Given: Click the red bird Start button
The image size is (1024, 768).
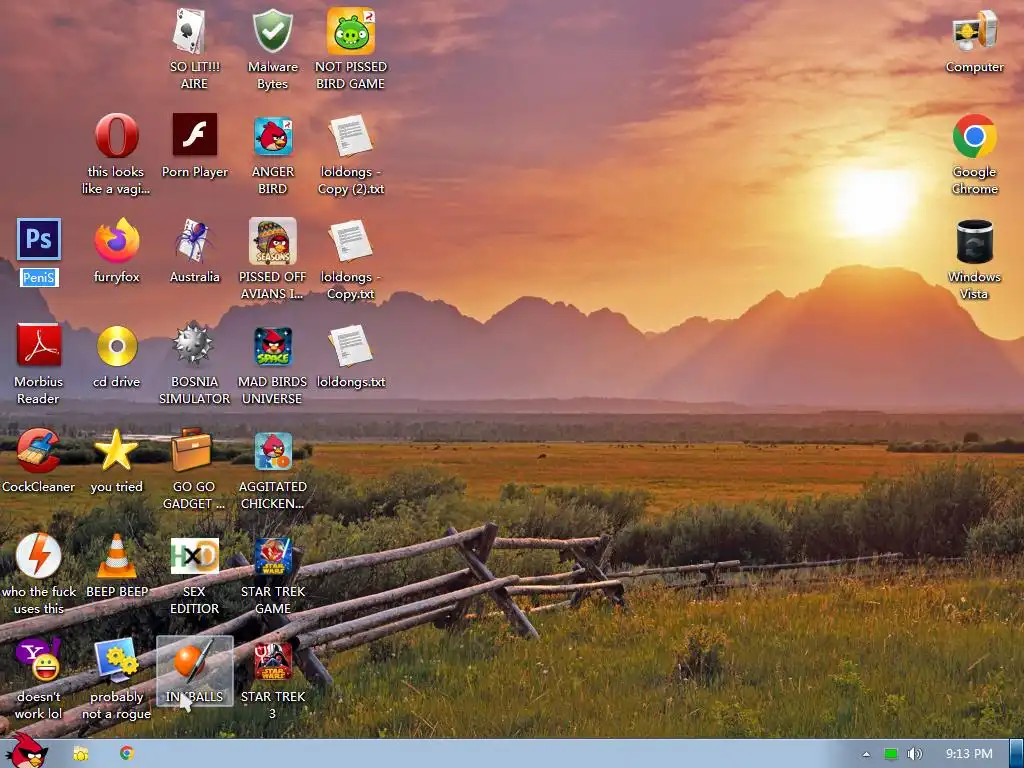Looking at the screenshot, I should (26, 751).
